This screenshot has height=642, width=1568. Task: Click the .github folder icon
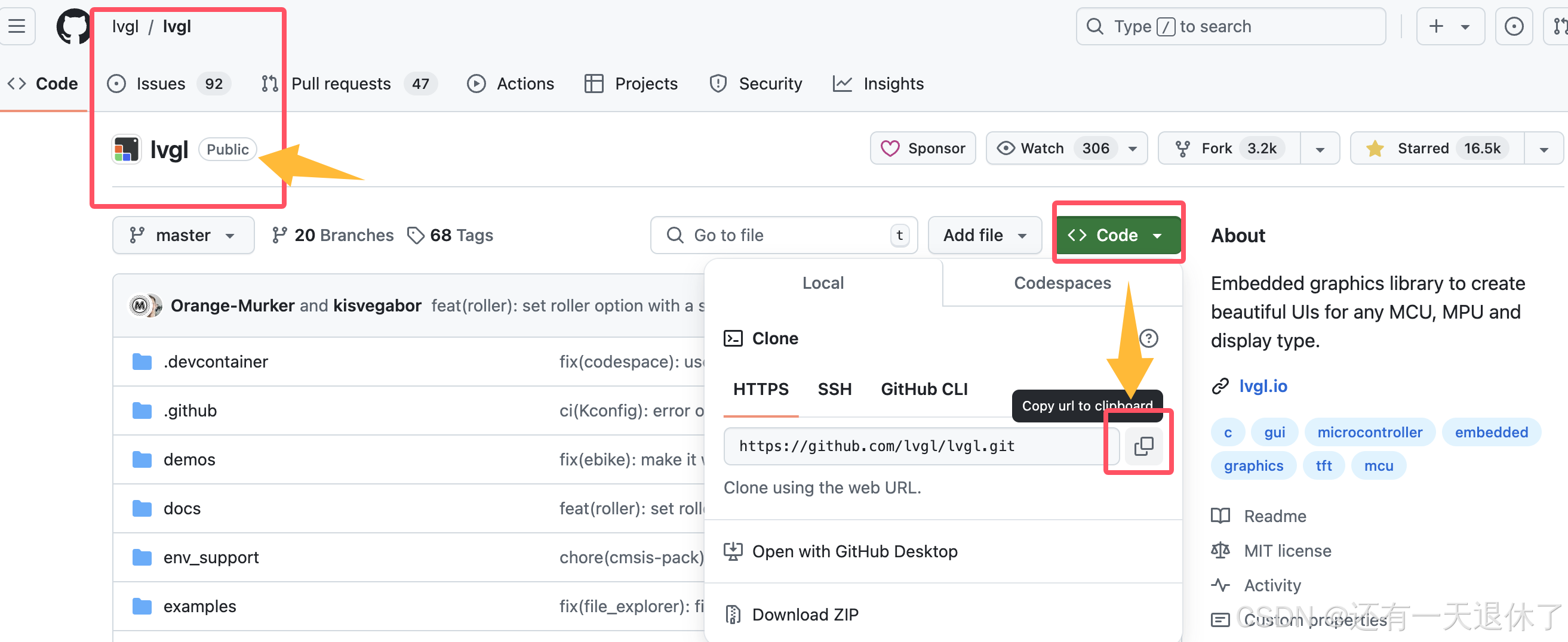(x=142, y=410)
